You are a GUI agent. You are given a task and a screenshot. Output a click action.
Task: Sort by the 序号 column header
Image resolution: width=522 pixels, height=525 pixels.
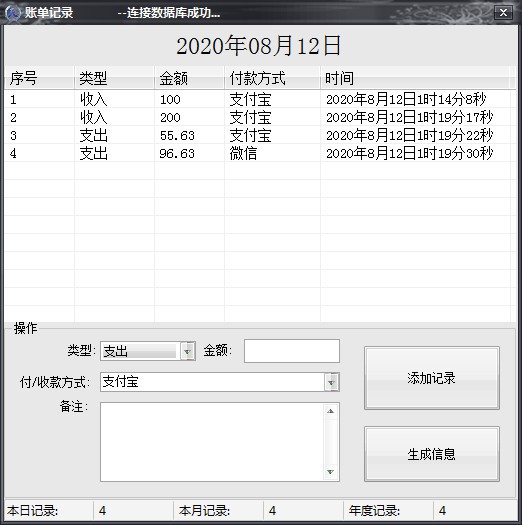click(x=39, y=78)
